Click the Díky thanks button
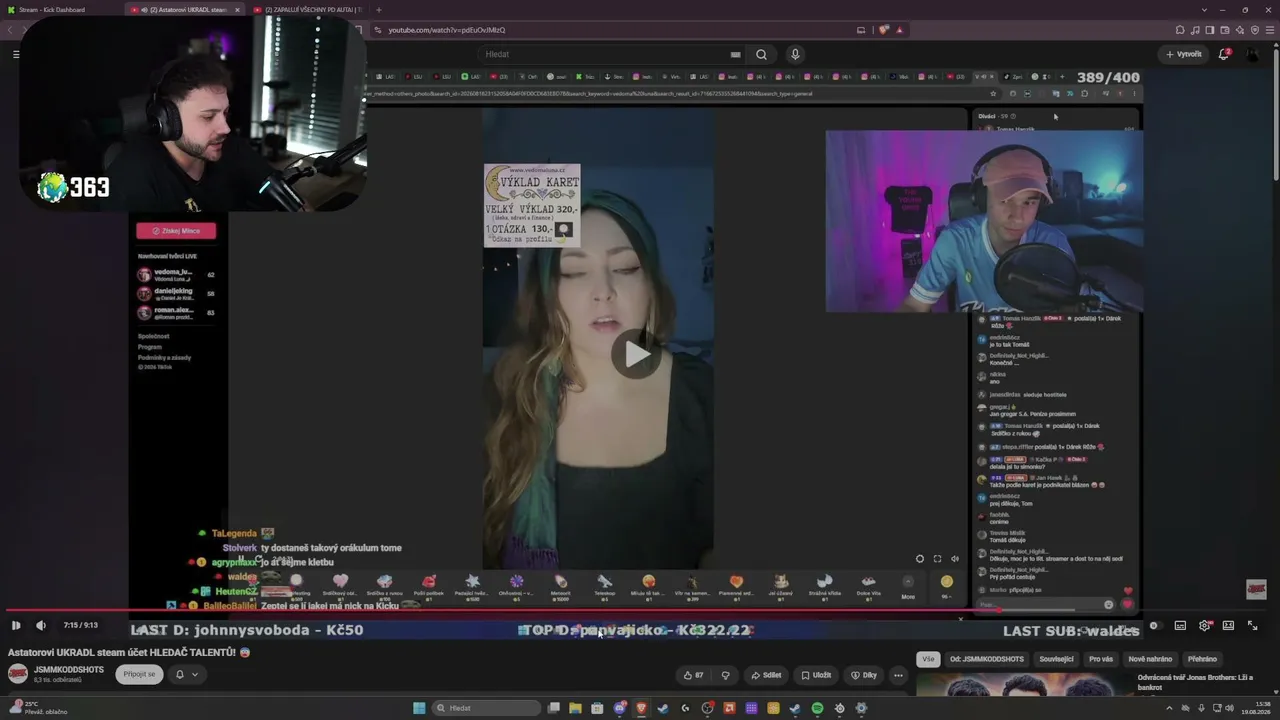This screenshot has width=1280, height=720. pyautogui.click(x=864, y=675)
